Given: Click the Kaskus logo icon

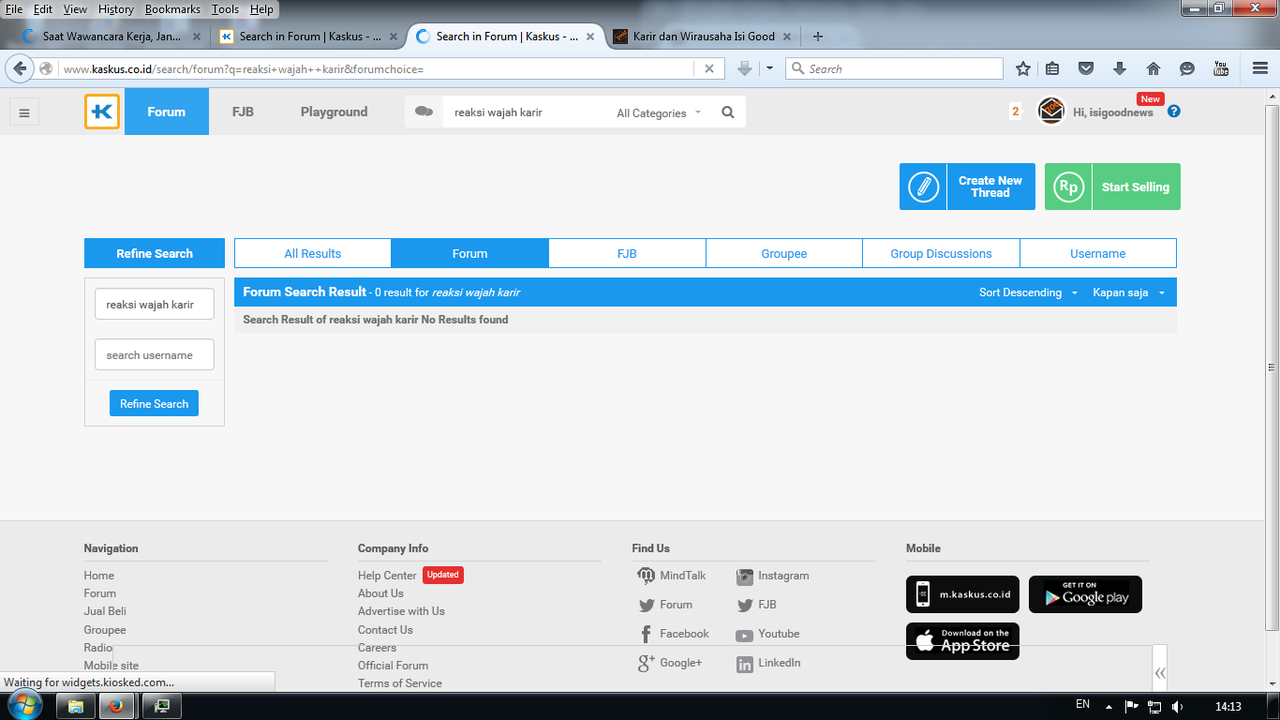Looking at the screenshot, I should coord(102,112).
